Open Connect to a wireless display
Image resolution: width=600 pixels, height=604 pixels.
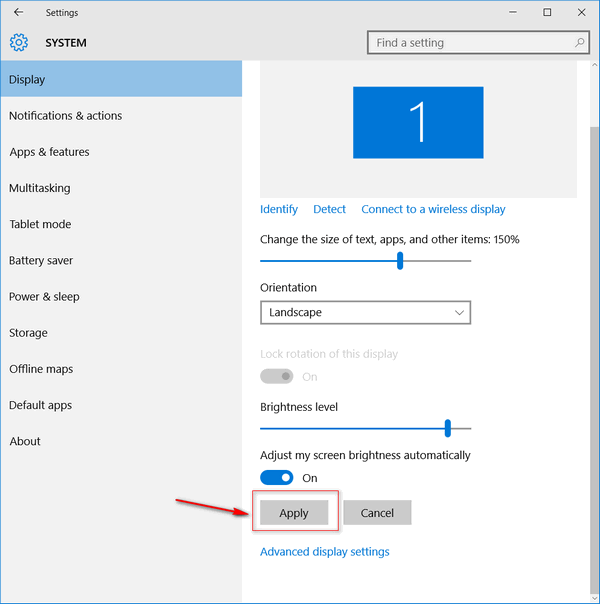click(433, 209)
